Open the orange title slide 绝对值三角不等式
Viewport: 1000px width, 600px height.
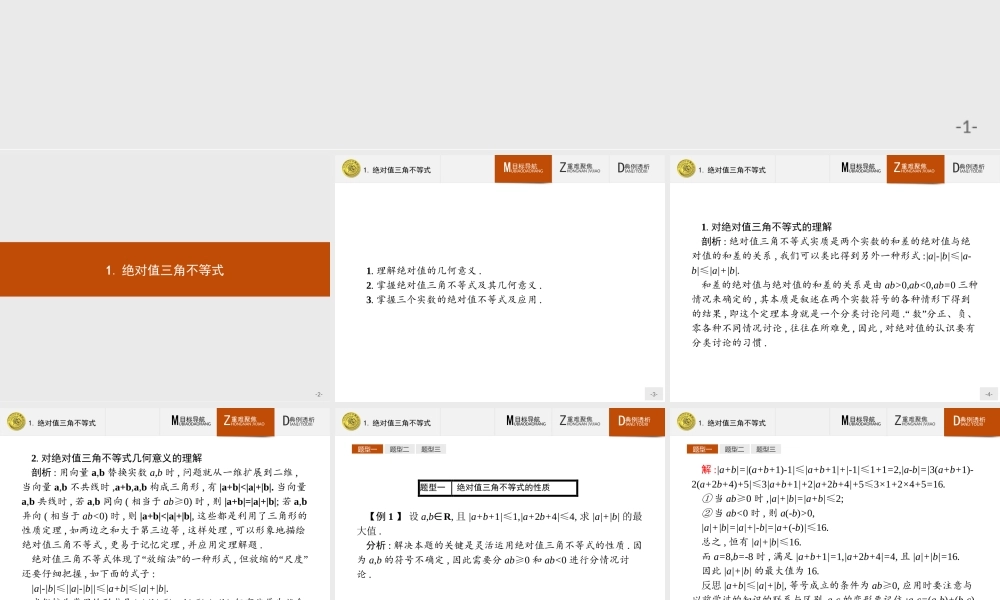click(x=165, y=270)
